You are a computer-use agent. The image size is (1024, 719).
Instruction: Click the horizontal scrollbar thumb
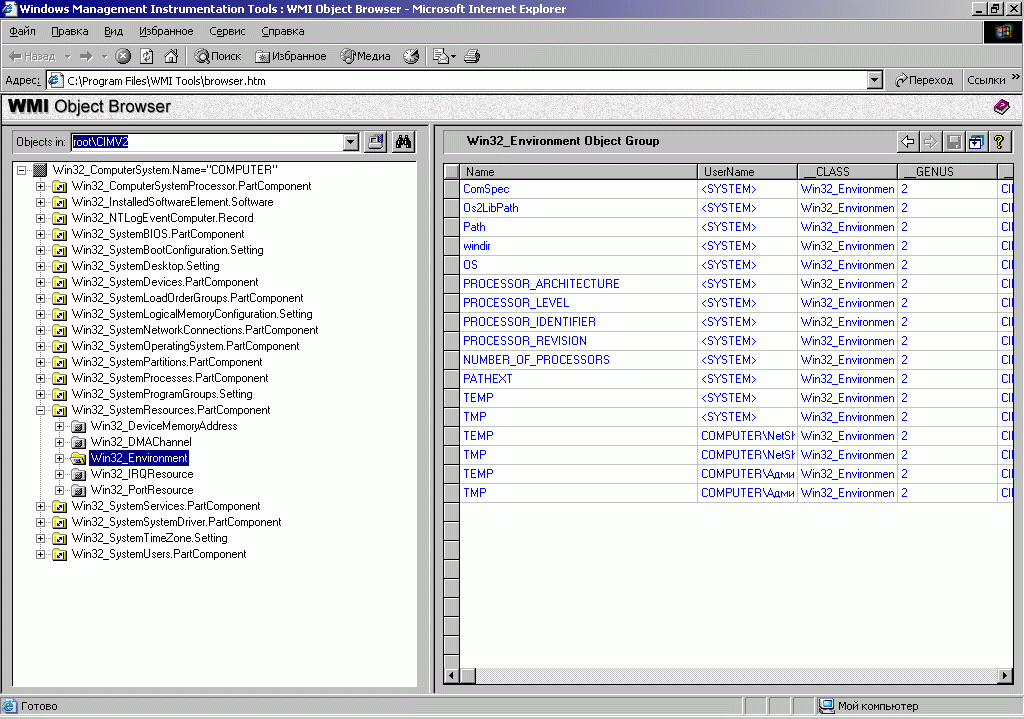tap(468, 675)
